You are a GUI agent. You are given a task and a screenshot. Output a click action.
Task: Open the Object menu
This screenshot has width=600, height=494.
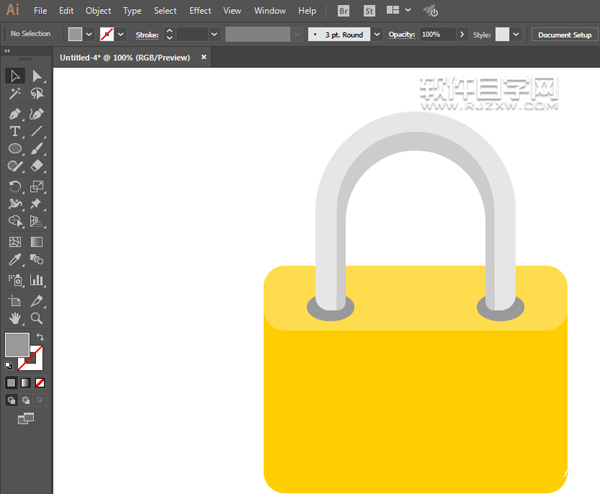coord(98,11)
